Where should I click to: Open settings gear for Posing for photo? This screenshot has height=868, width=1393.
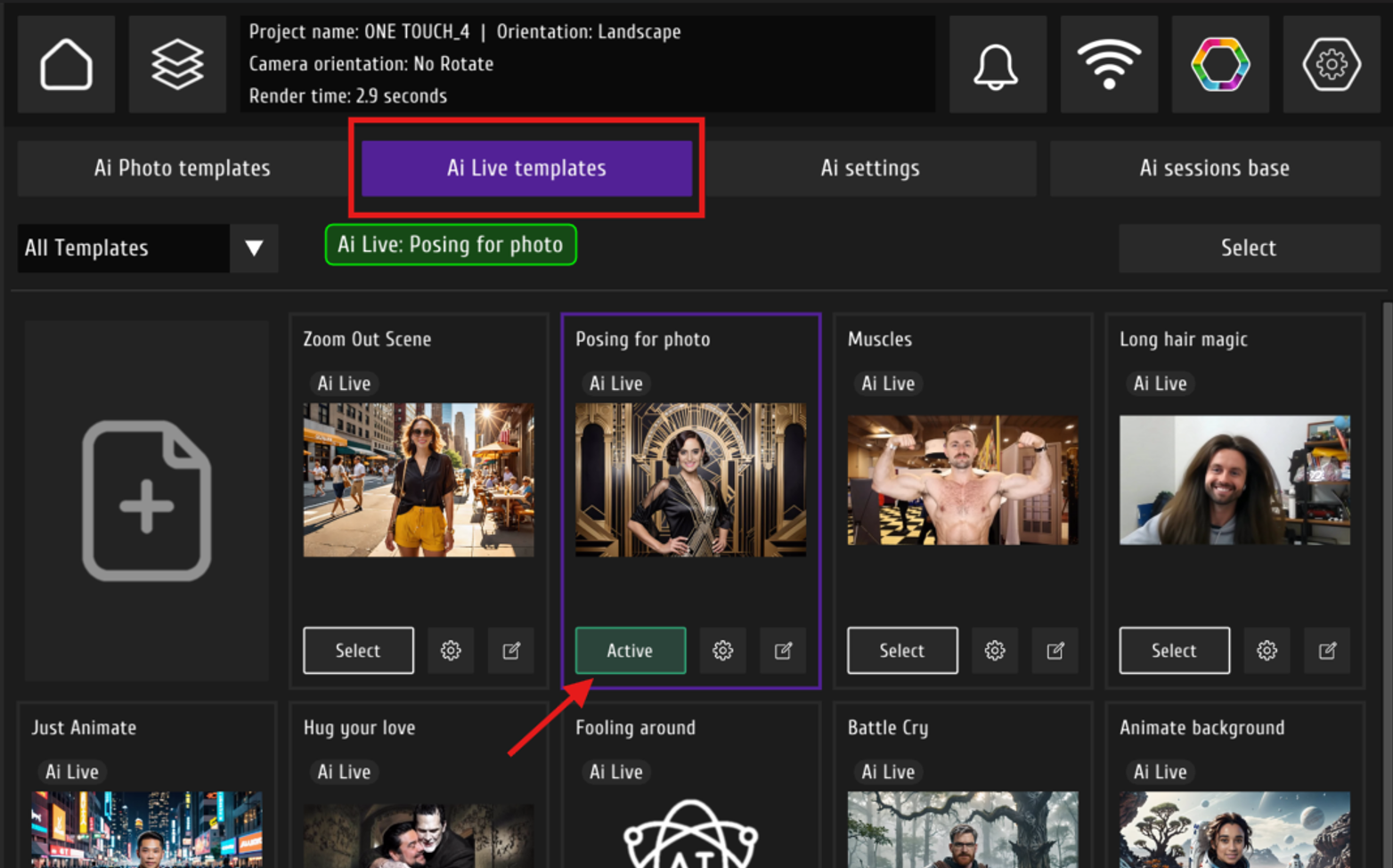[x=723, y=651]
